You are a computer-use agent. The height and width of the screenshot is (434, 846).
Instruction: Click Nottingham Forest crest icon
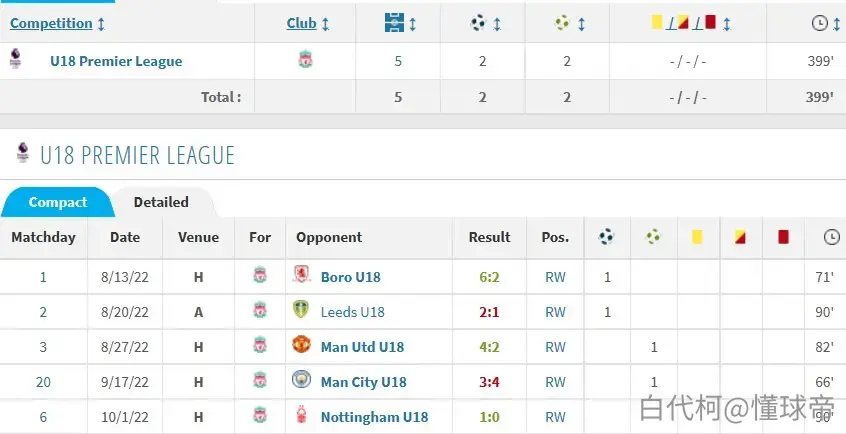pyautogui.click(x=301, y=416)
